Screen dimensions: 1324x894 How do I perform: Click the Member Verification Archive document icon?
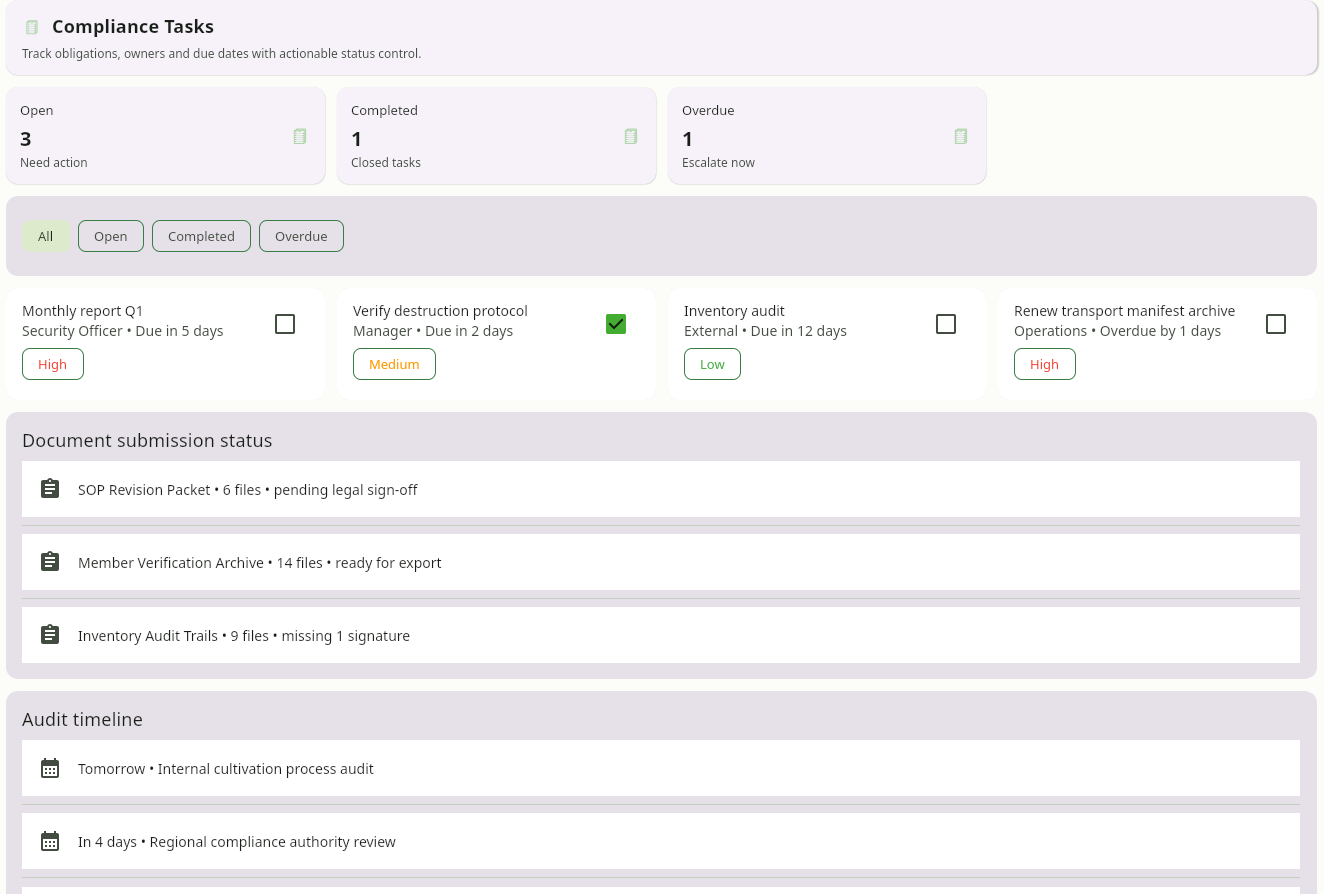coord(50,562)
